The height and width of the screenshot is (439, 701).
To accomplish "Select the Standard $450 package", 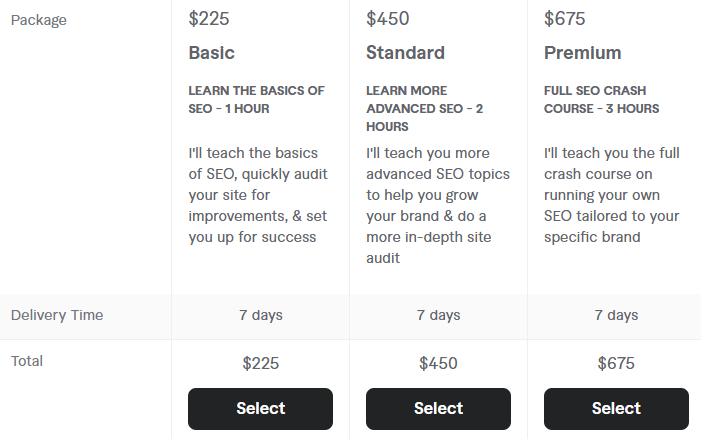I will 438,409.
